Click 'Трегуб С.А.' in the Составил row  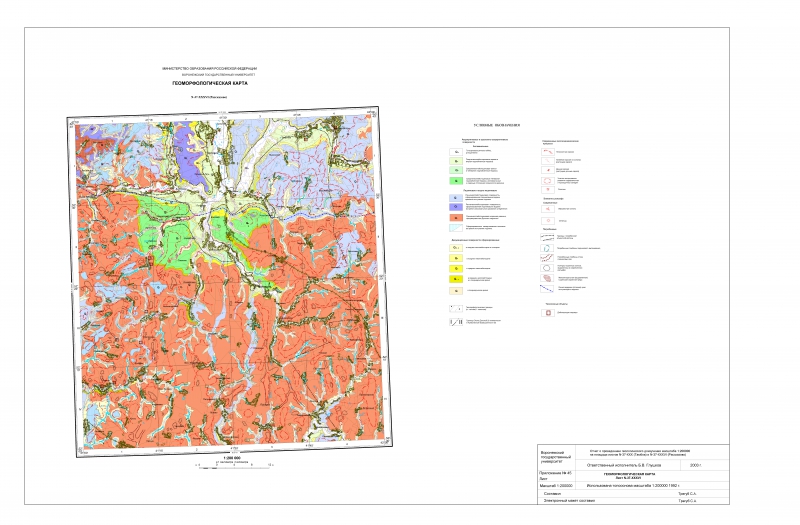coord(687,494)
